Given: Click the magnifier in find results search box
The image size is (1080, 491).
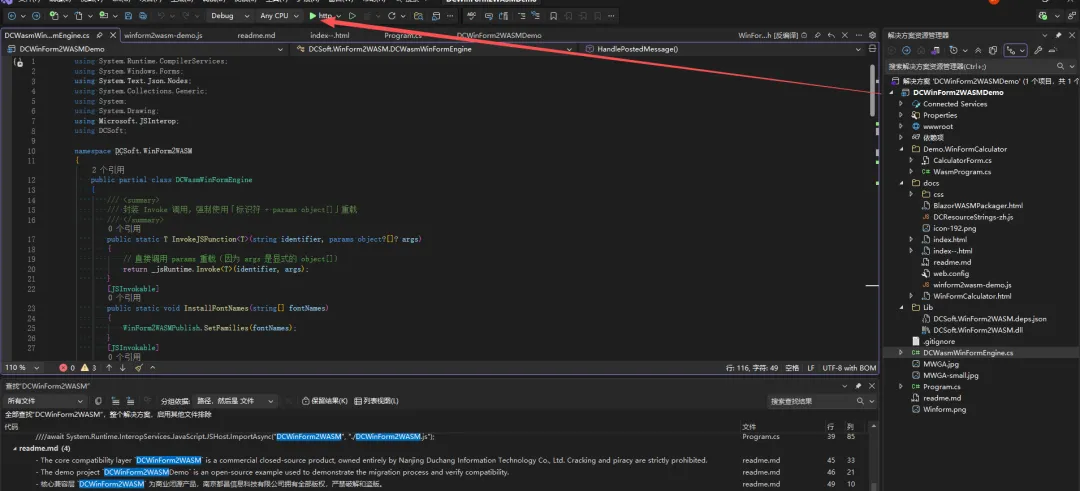Looking at the screenshot, I should pos(860,401).
